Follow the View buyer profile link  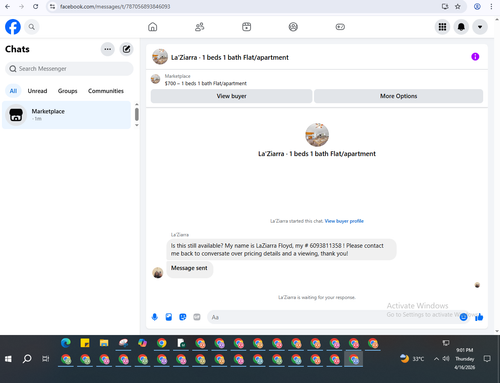pos(344,221)
